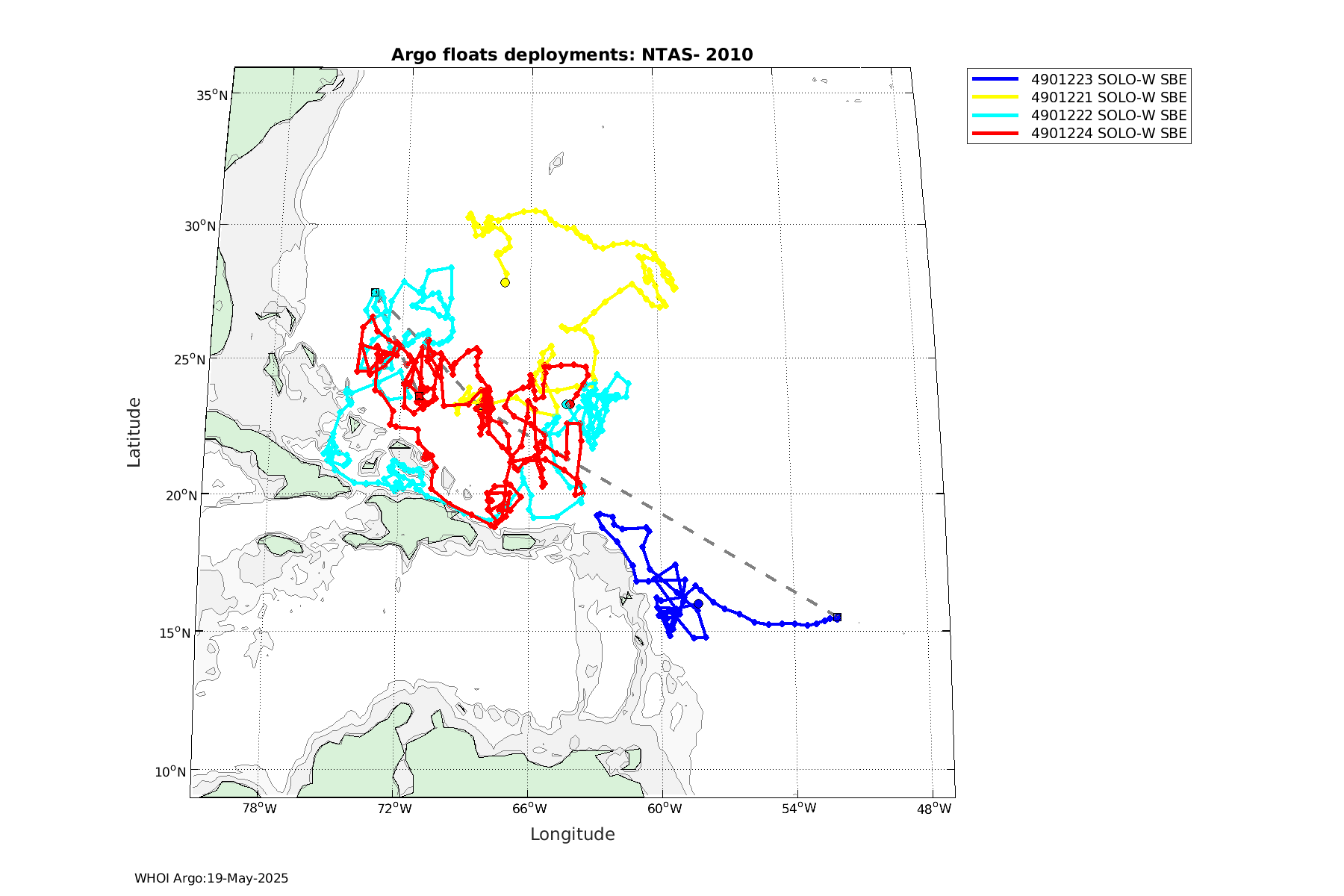Click the blue float's circle end marker

[x=698, y=603]
